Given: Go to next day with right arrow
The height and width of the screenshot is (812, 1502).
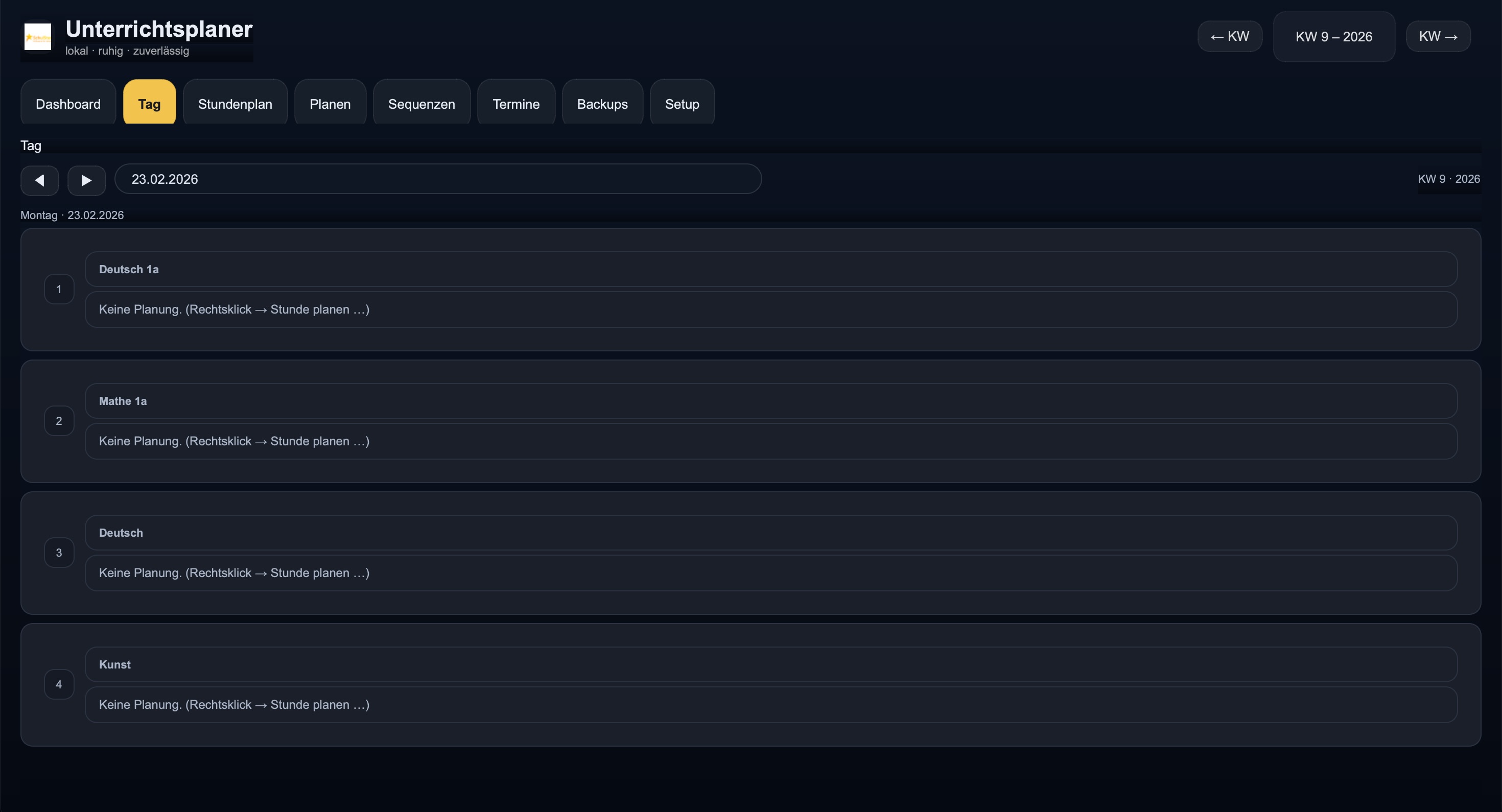Looking at the screenshot, I should pos(86,180).
